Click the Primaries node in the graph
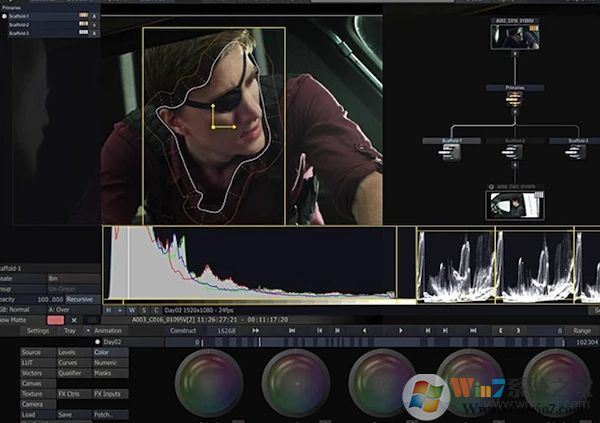The height and width of the screenshot is (423, 600). 513,90
